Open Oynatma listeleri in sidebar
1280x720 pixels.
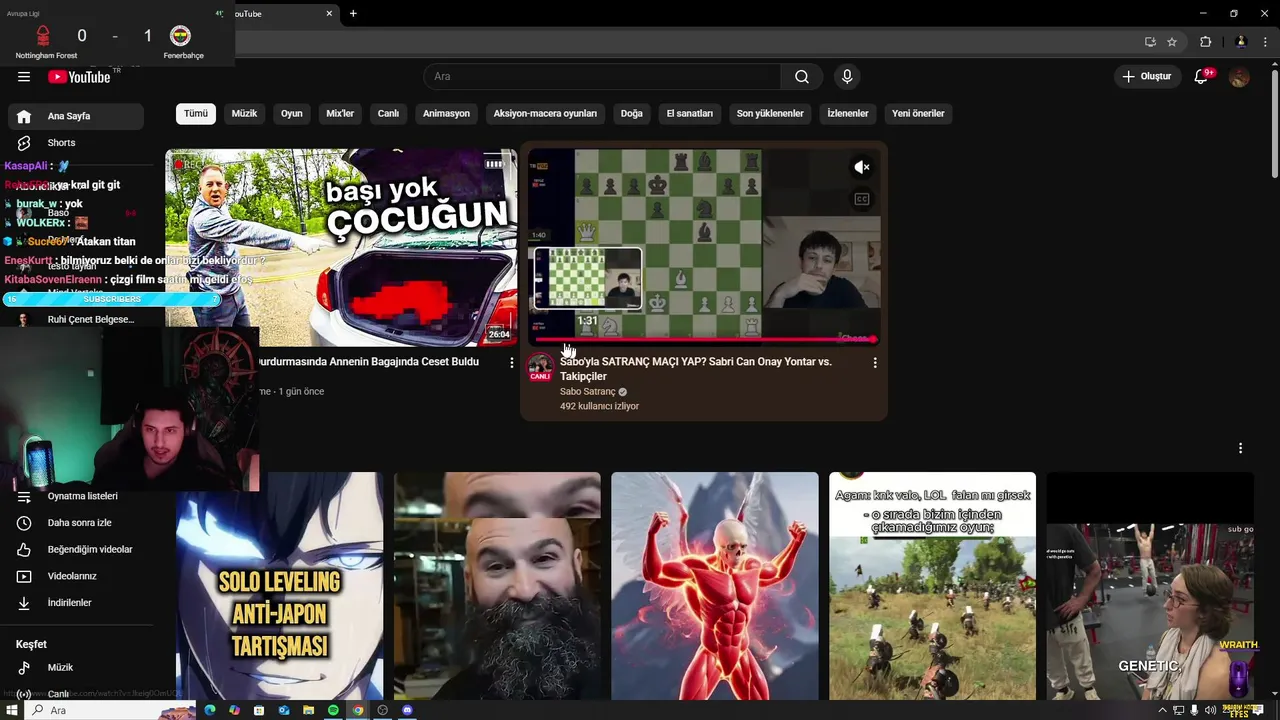pos(76,496)
